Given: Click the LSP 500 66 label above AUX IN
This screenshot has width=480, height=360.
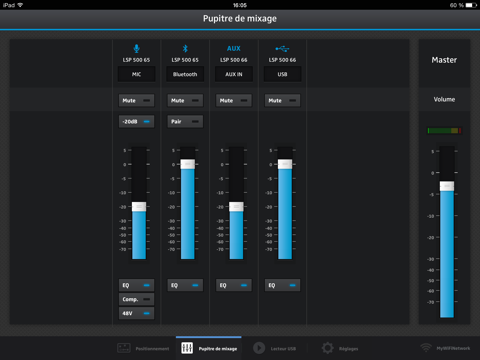Looking at the screenshot, I should point(234,60).
